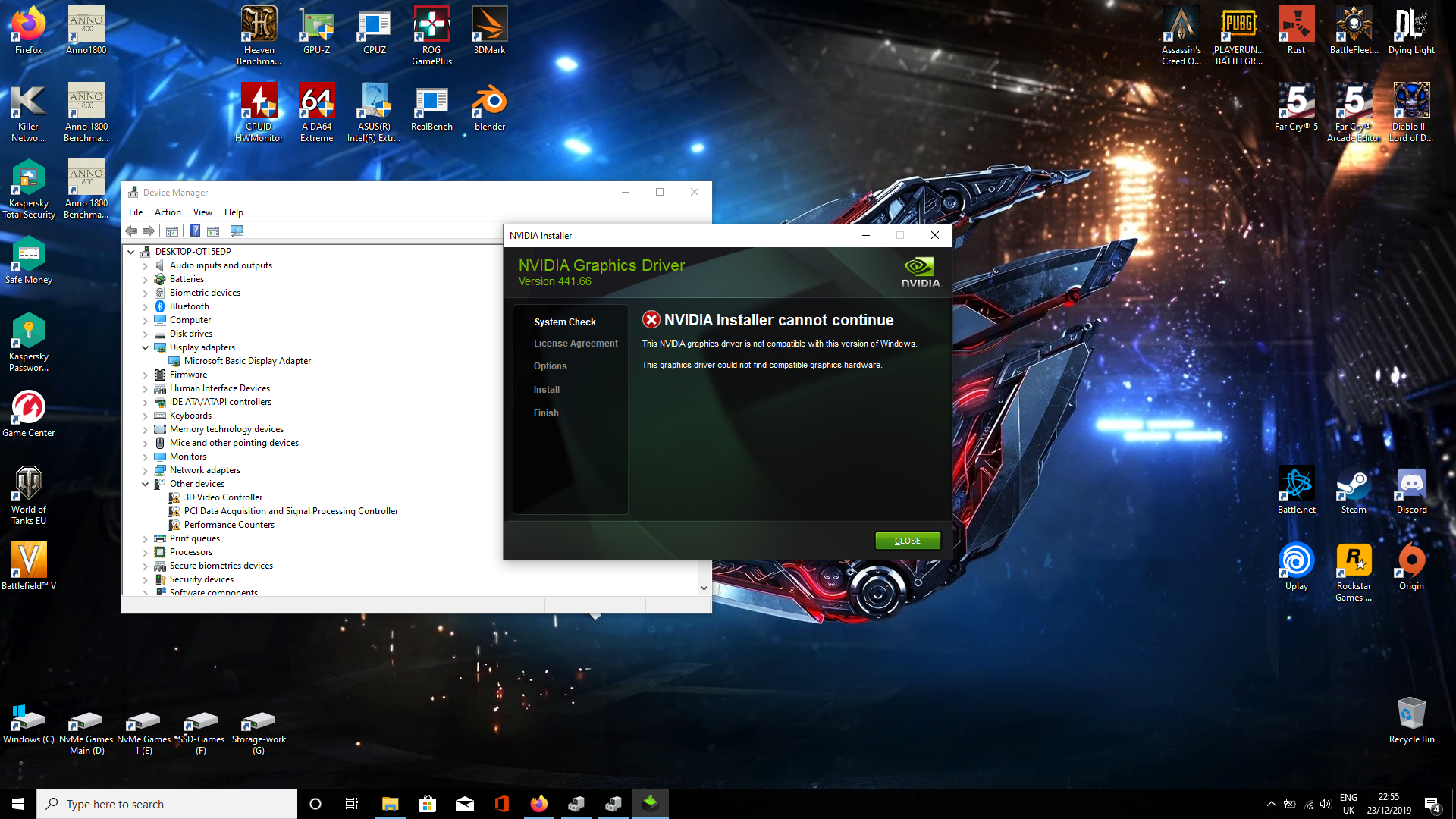Show hidden system tray icons
1456x819 pixels.
(x=1271, y=804)
